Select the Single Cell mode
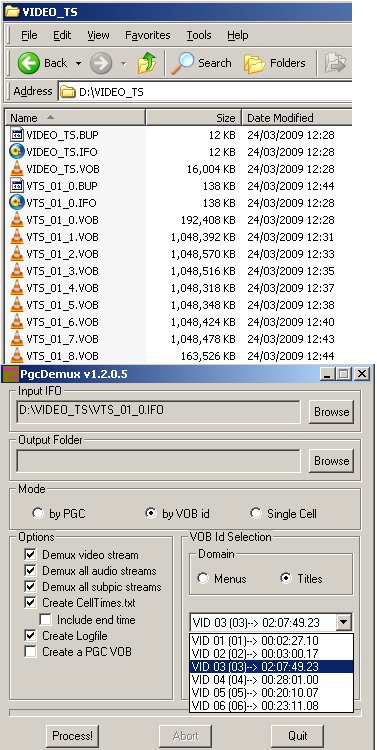 pos(256,514)
